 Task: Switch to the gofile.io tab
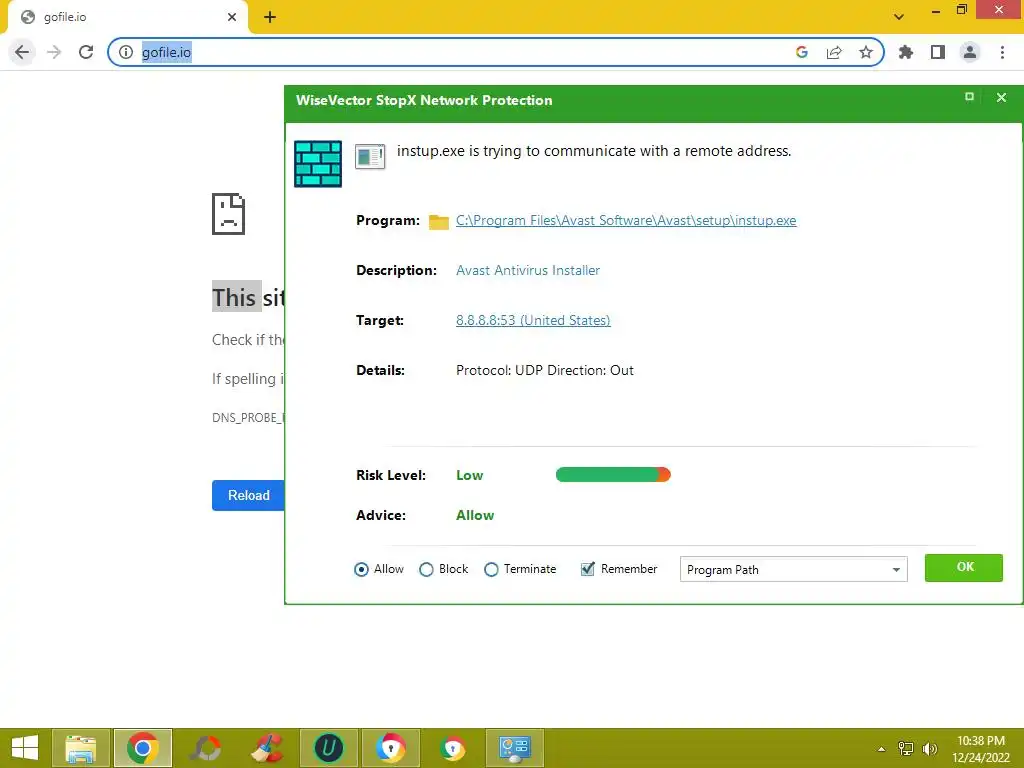click(x=127, y=17)
